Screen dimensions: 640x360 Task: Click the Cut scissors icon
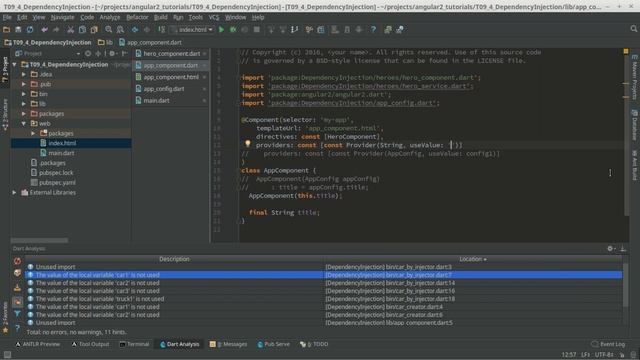(x=71, y=29)
